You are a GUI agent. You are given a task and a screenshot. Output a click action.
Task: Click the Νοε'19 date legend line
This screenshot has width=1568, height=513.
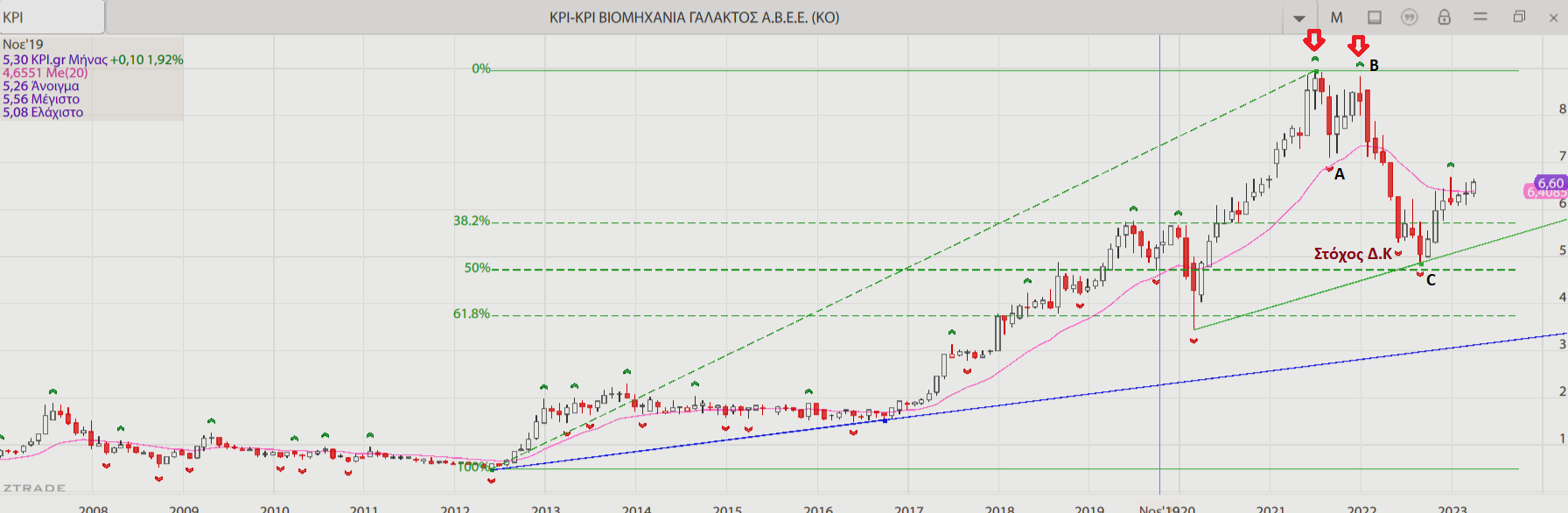click(x=23, y=45)
